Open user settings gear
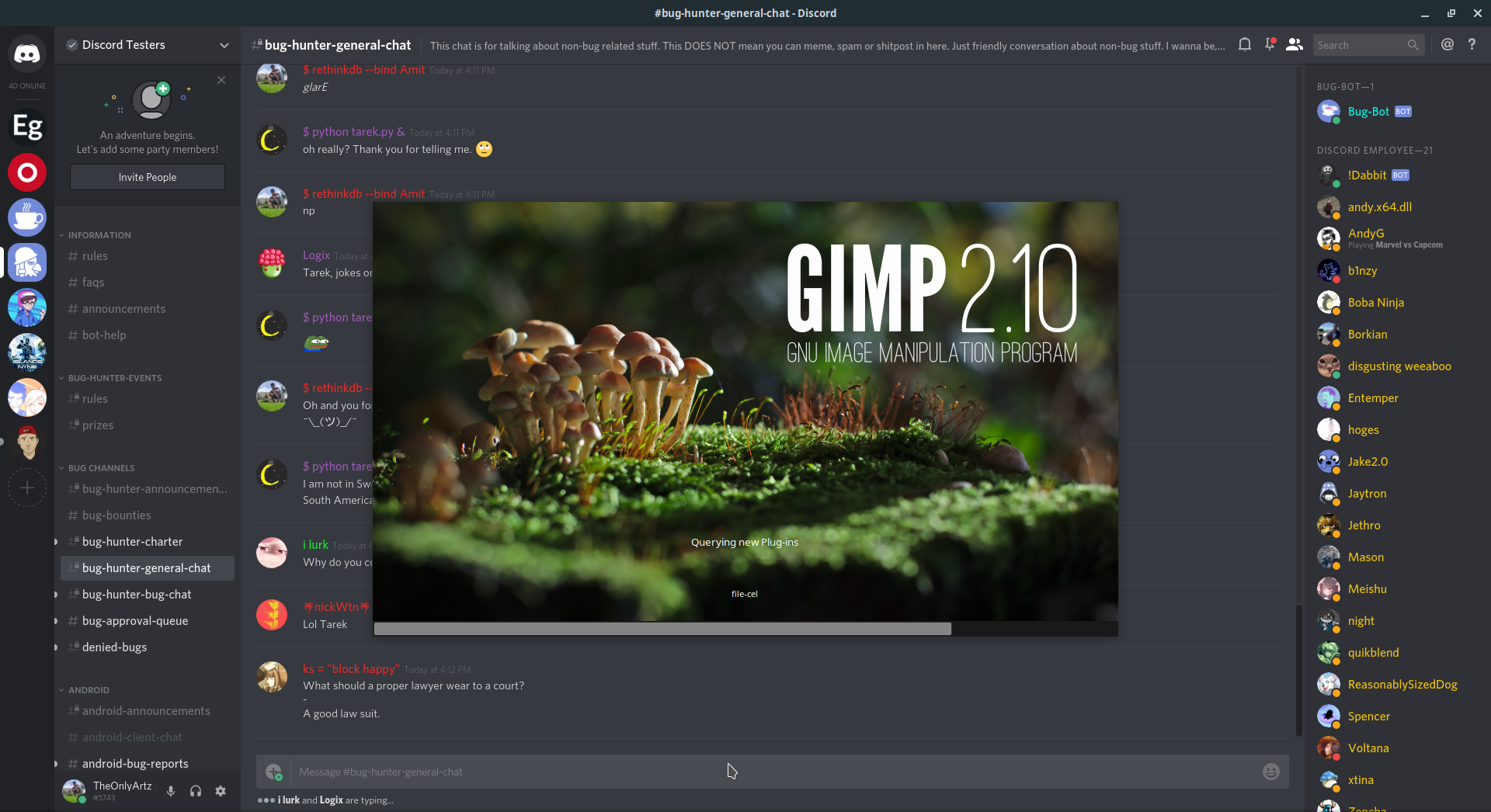The height and width of the screenshot is (812, 1491). click(221, 791)
